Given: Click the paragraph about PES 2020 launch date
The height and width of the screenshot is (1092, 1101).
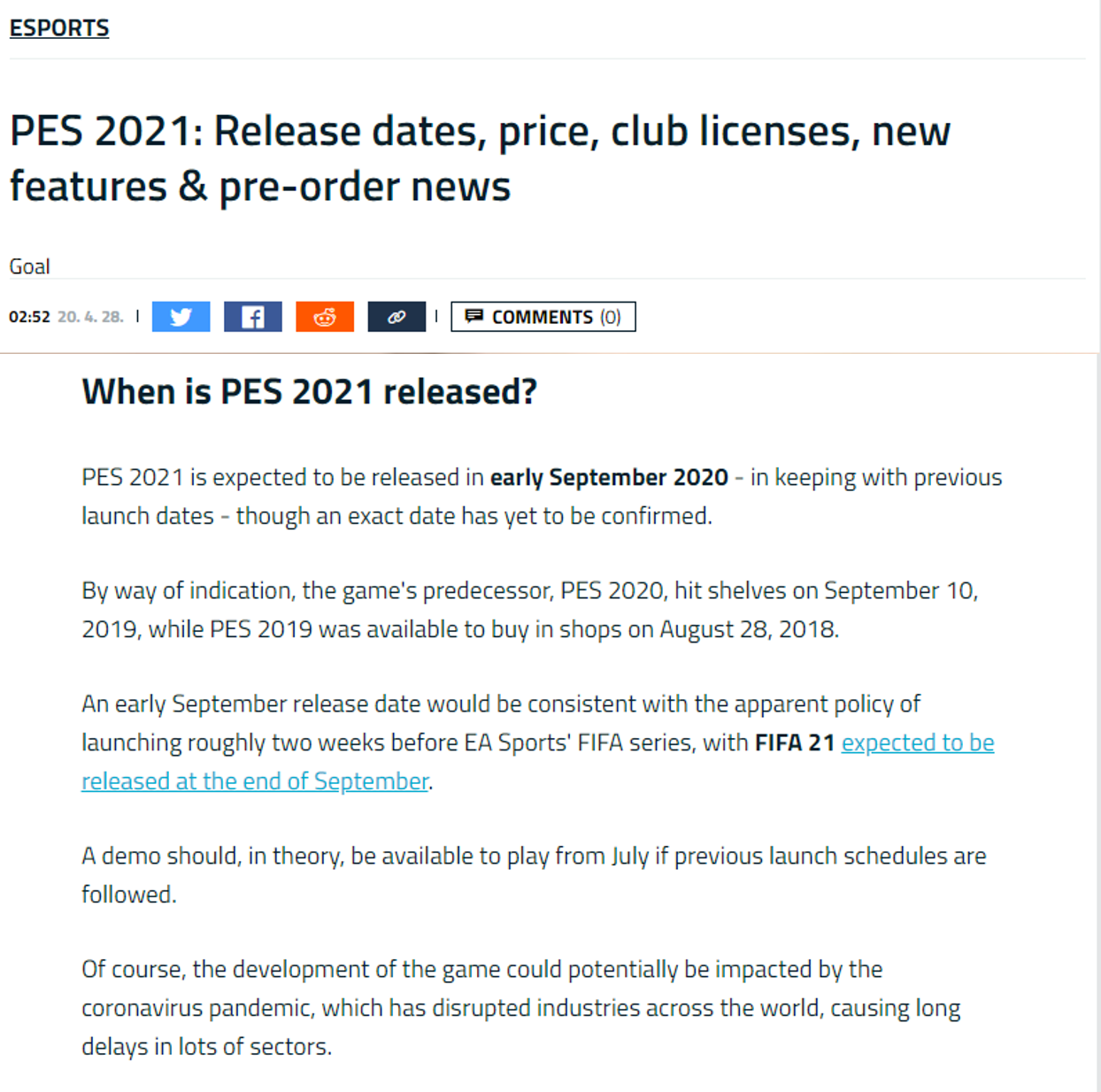Looking at the screenshot, I should [x=530, y=610].
